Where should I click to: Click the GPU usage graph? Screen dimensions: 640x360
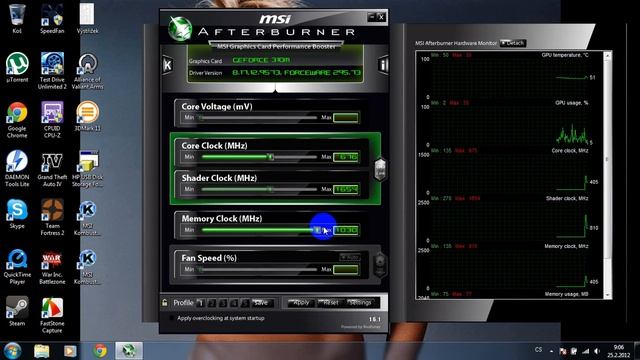click(510, 125)
